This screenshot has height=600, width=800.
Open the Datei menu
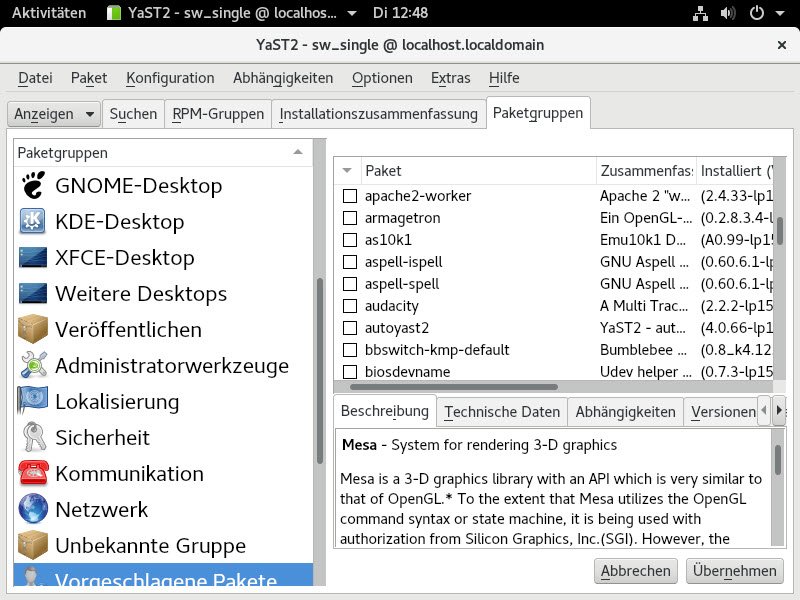pos(35,78)
